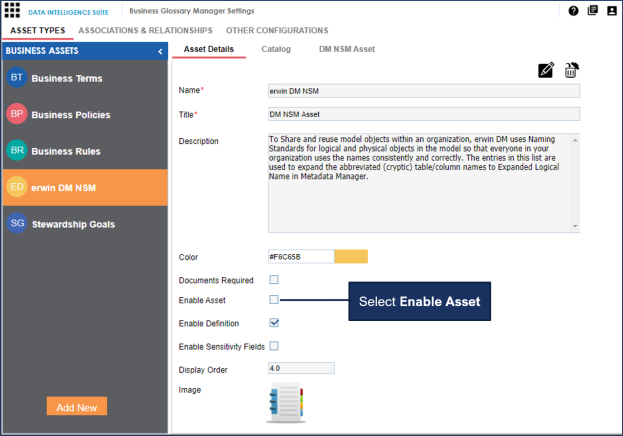The height and width of the screenshot is (436, 623).
Task: Click the description scrollbar down arrow
Action: (575, 226)
